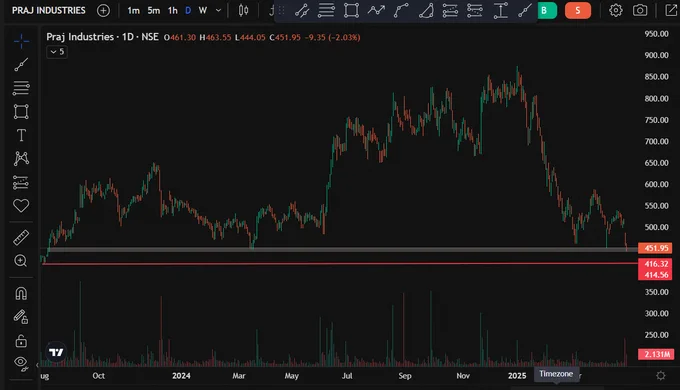The image size is (680, 390).
Task: Click the red horizontal line on chart
Action: 340,263
